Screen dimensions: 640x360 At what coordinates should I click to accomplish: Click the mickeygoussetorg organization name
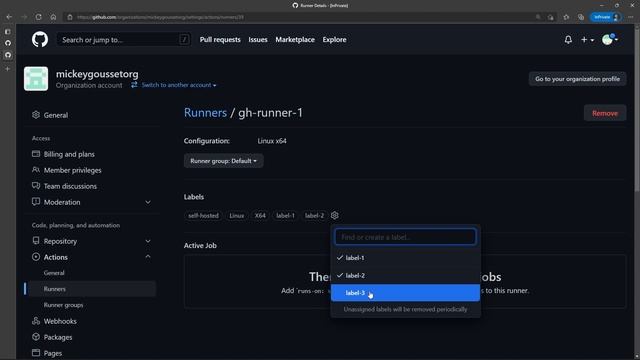coord(97,74)
